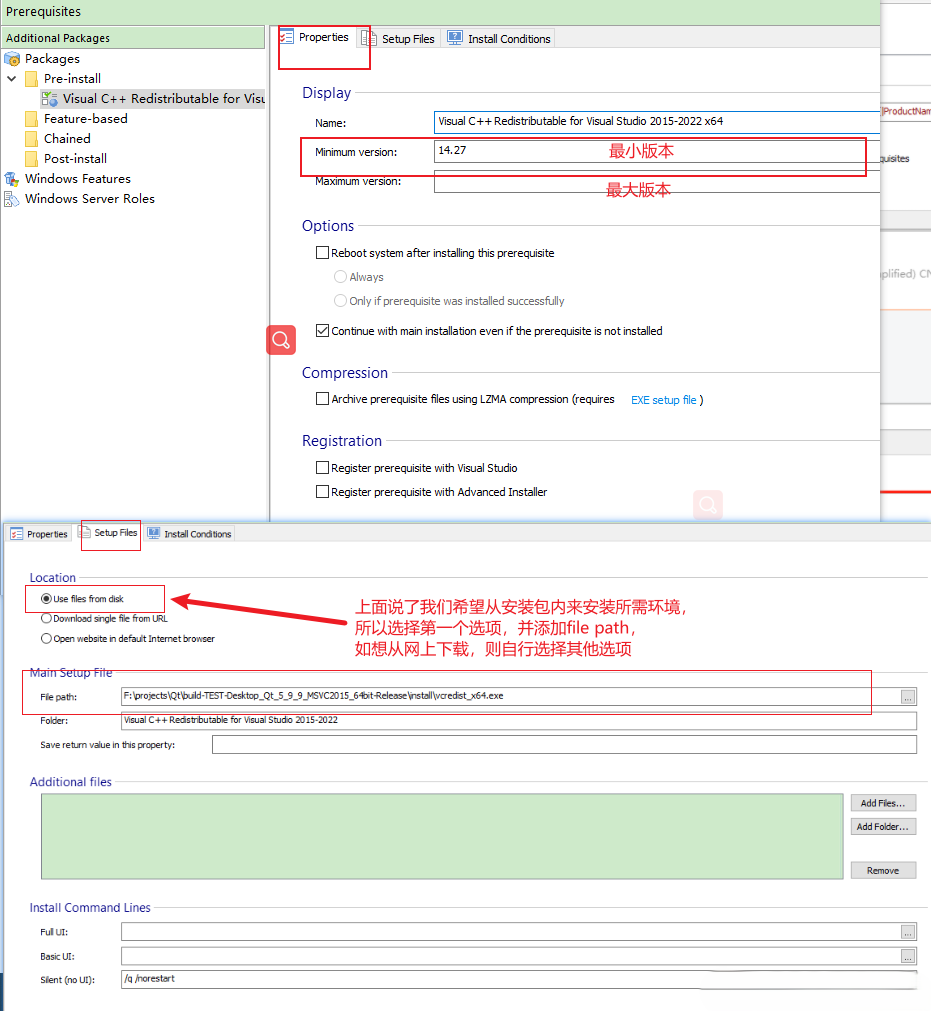The height and width of the screenshot is (1011, 931).
Task: Open the EXE setup file link
Action: click(x=663, y=400)
